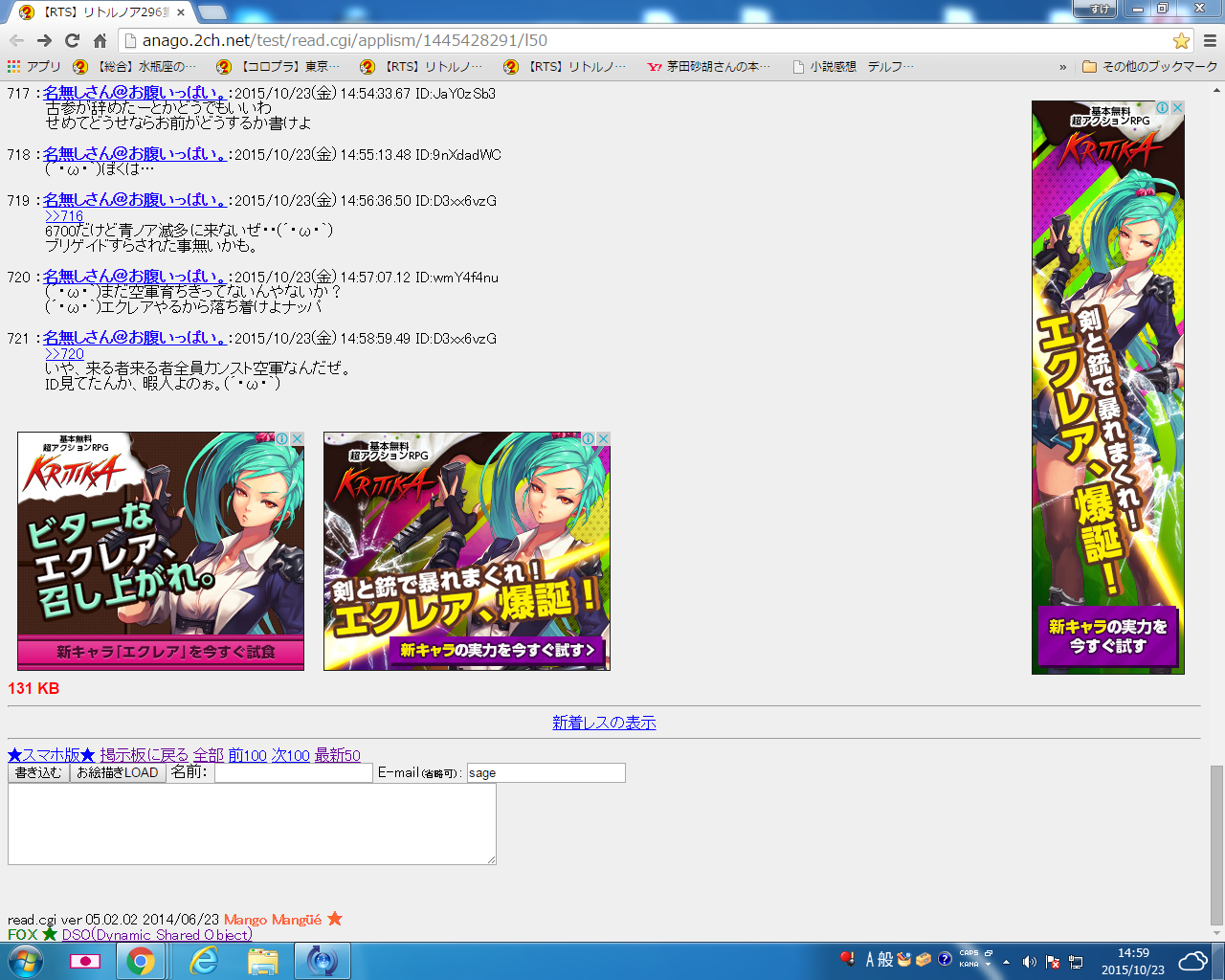Screen dimensions: 1225x980
Task: Launch Internet Explorer from the taskbar
Action: 203,961
